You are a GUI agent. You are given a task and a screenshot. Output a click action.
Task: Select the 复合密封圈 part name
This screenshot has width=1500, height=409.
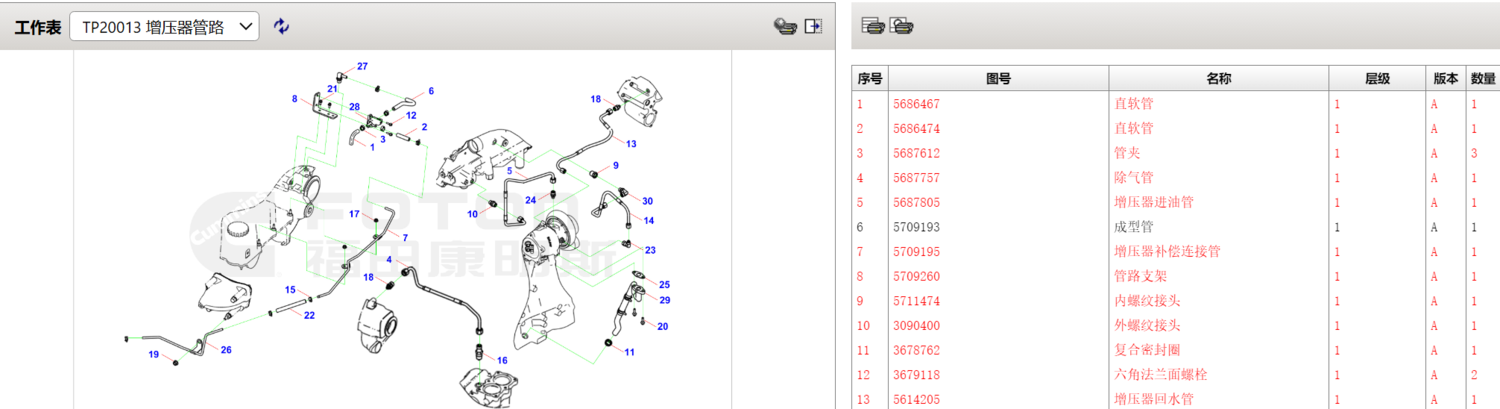point(1147,350)
